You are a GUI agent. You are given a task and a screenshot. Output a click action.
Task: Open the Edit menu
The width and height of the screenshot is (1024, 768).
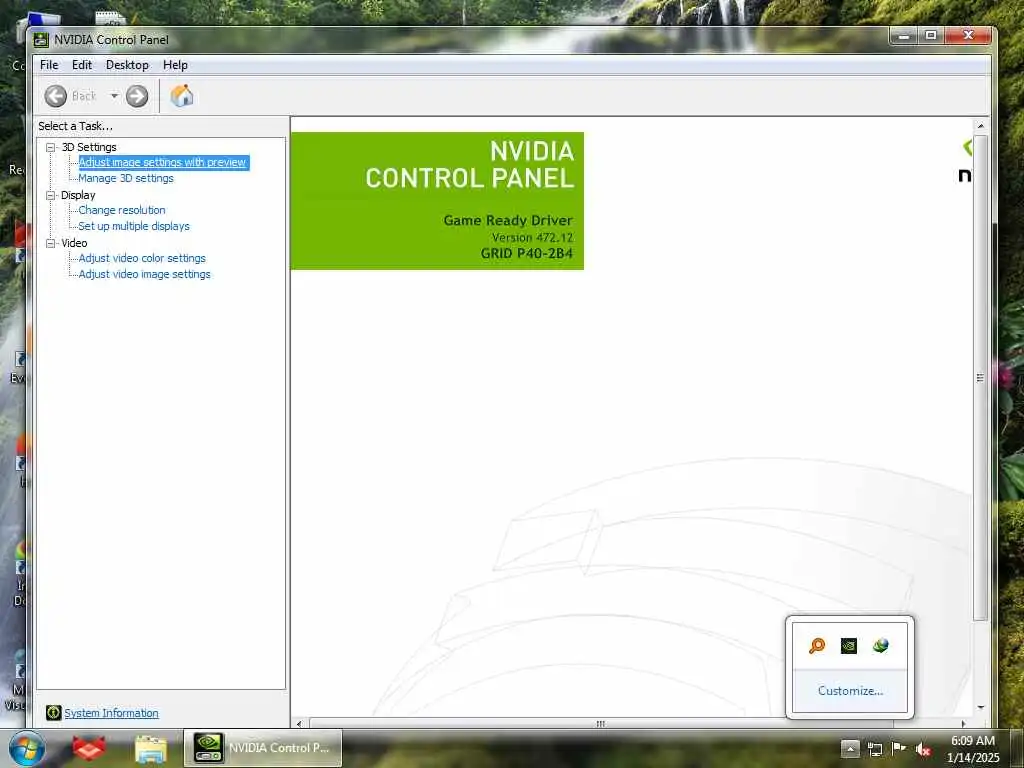(x=82, y=65)
